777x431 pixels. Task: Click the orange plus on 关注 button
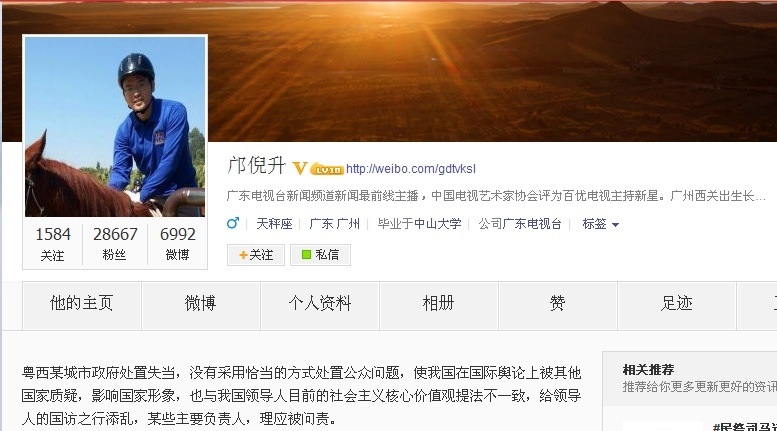click(x=243, y=255)
